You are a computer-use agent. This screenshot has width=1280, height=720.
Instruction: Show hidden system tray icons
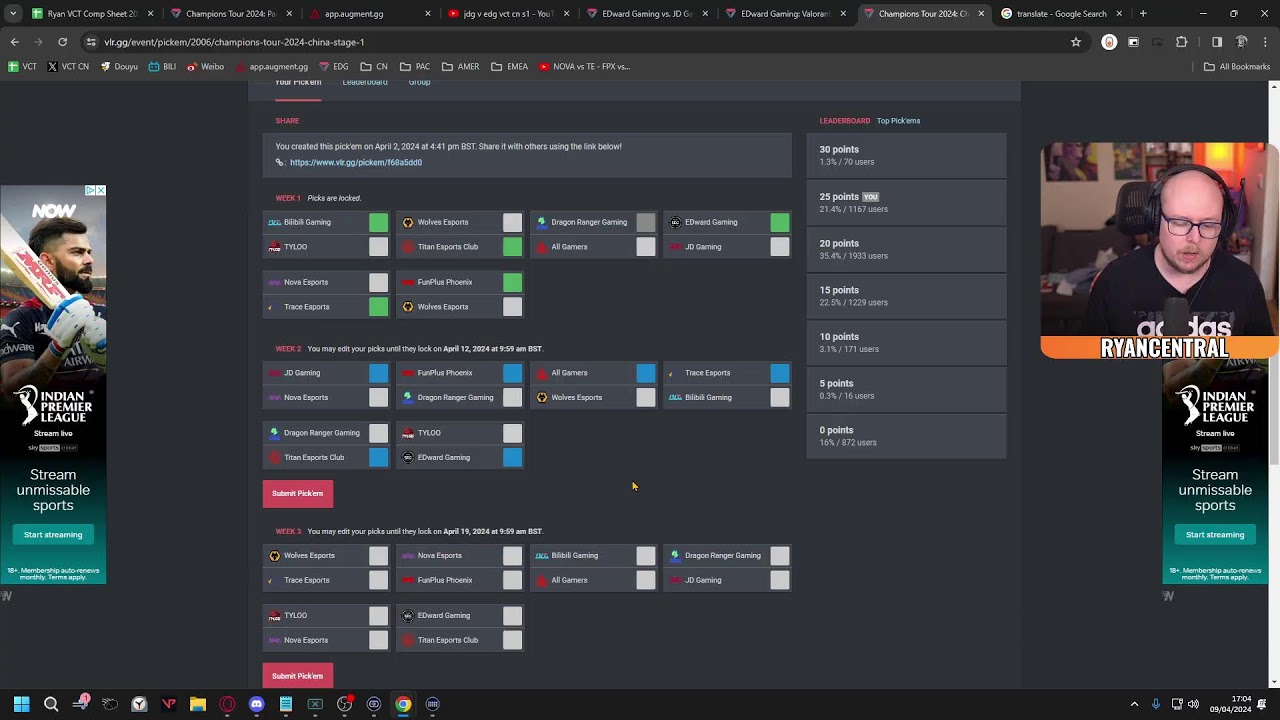tap(1134, 704)
